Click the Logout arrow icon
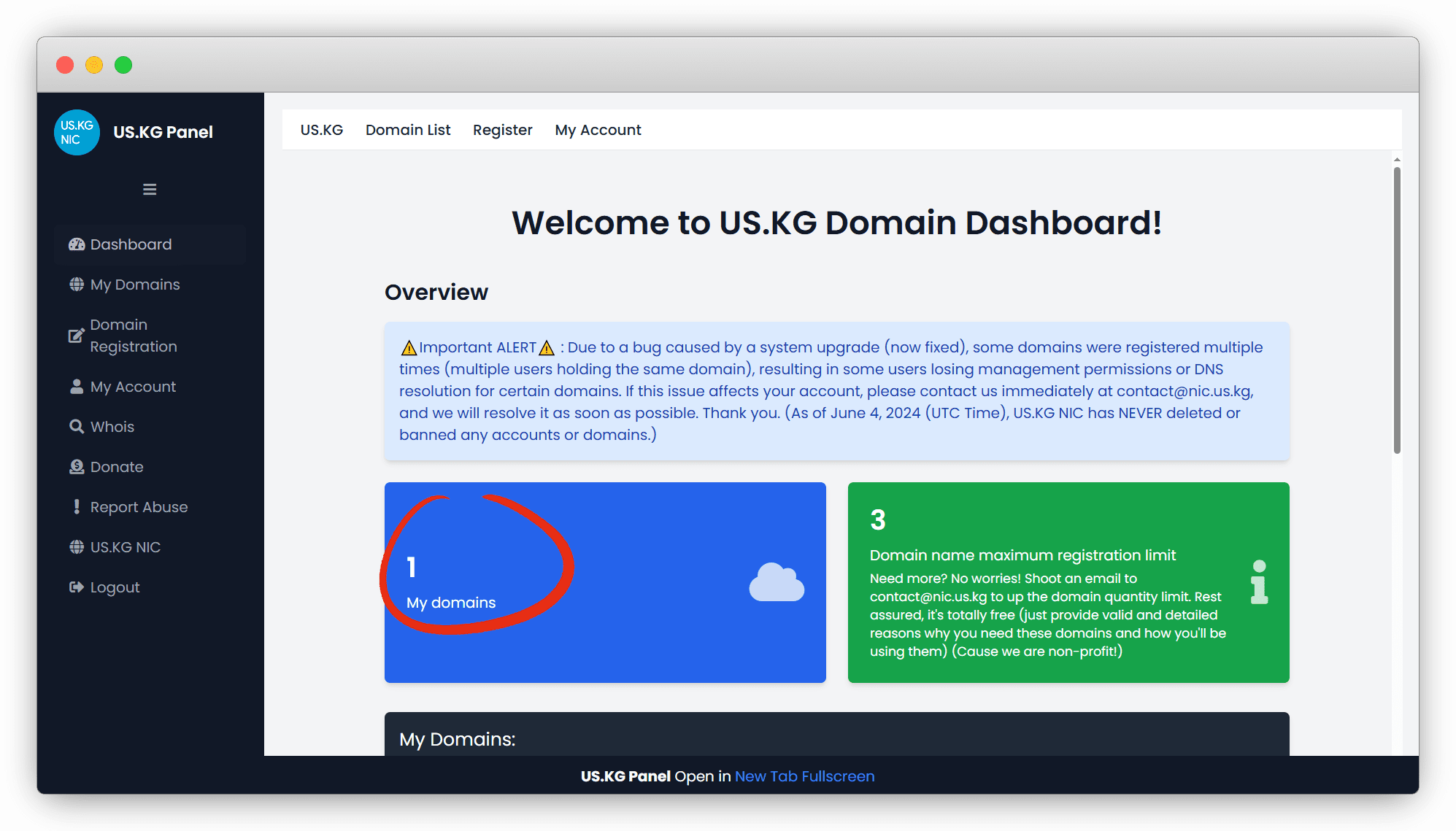 77,587
